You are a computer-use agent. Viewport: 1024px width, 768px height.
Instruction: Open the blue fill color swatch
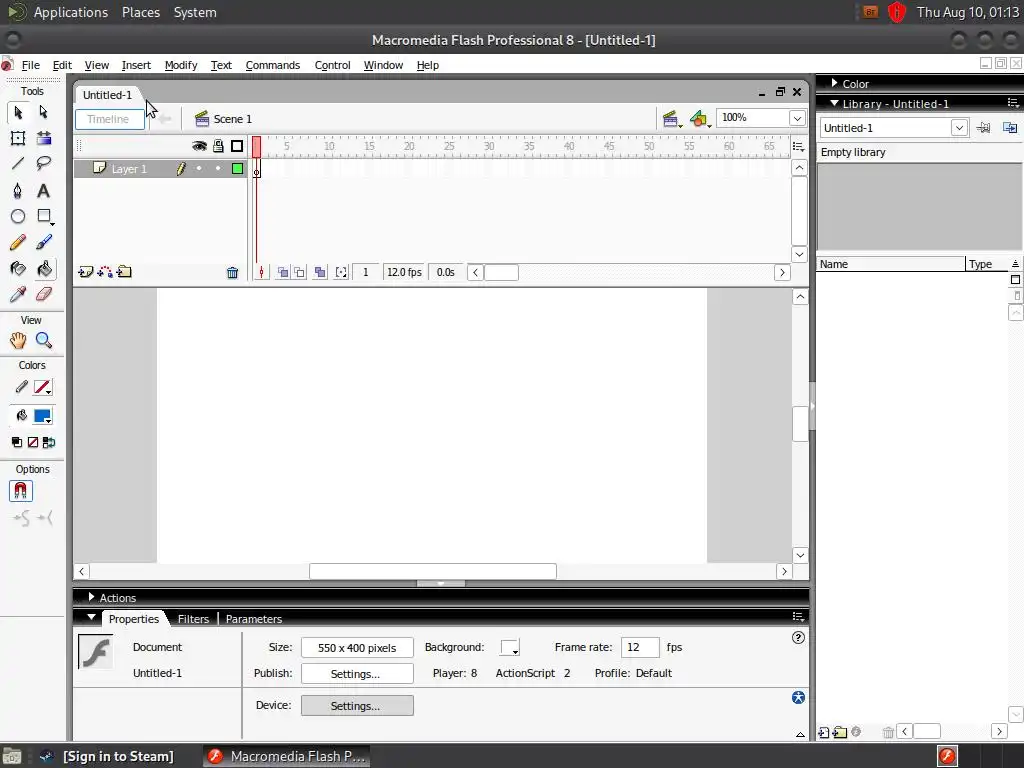click(x=43, y=416)
